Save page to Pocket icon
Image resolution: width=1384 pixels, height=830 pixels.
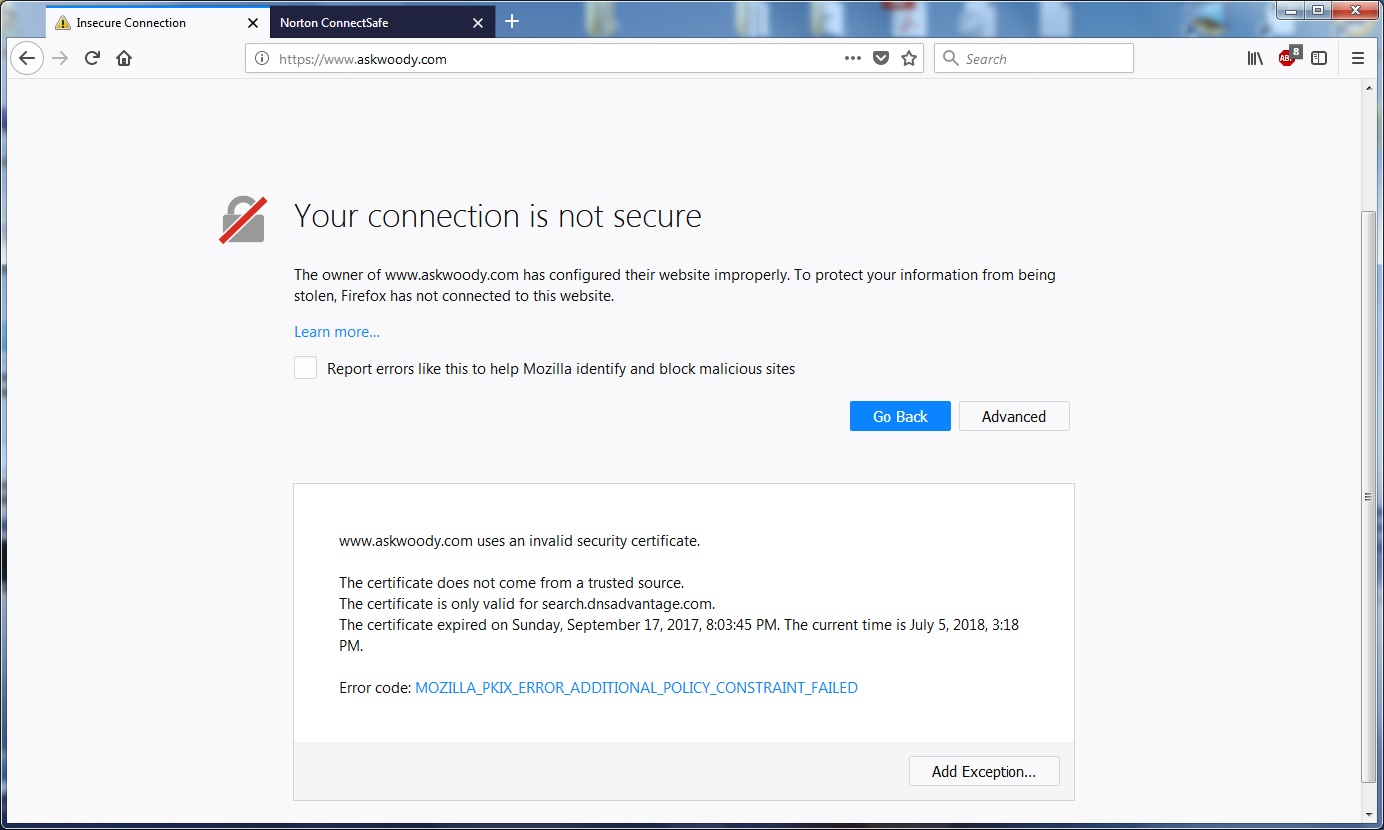click(881, 58)
